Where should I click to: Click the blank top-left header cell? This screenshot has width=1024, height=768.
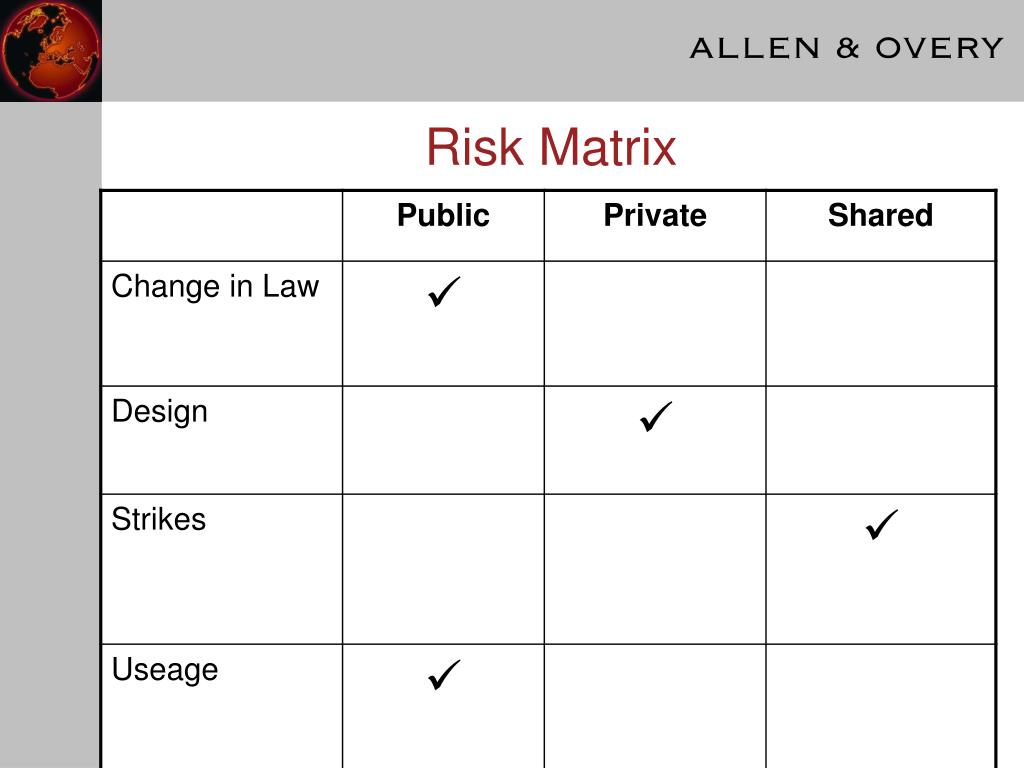222,226
